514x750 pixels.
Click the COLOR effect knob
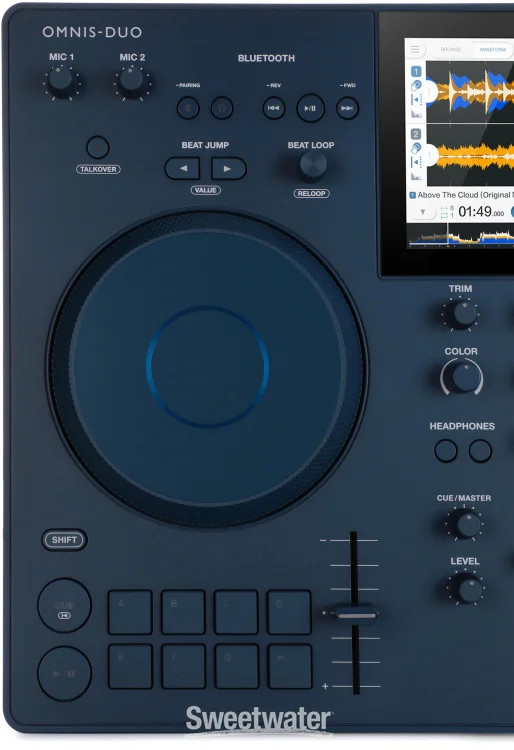[464, 378]
